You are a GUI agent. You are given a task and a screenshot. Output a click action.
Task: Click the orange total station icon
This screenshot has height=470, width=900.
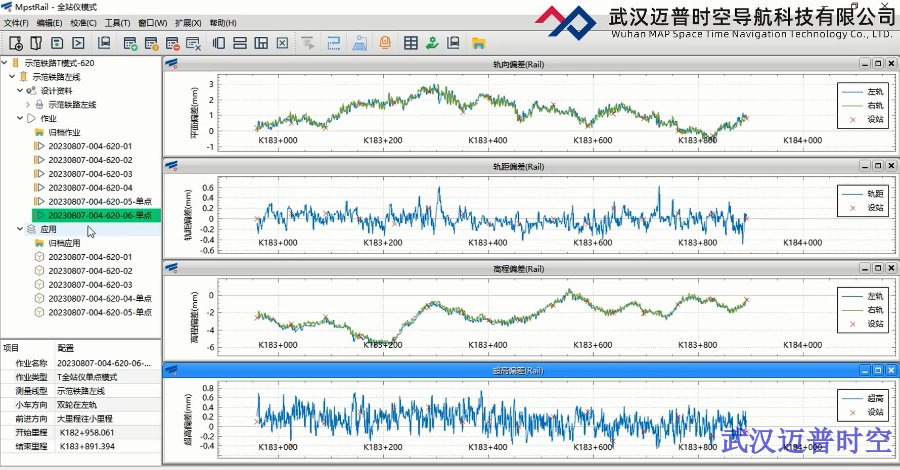pyautogui.click(x=385, y=42)
